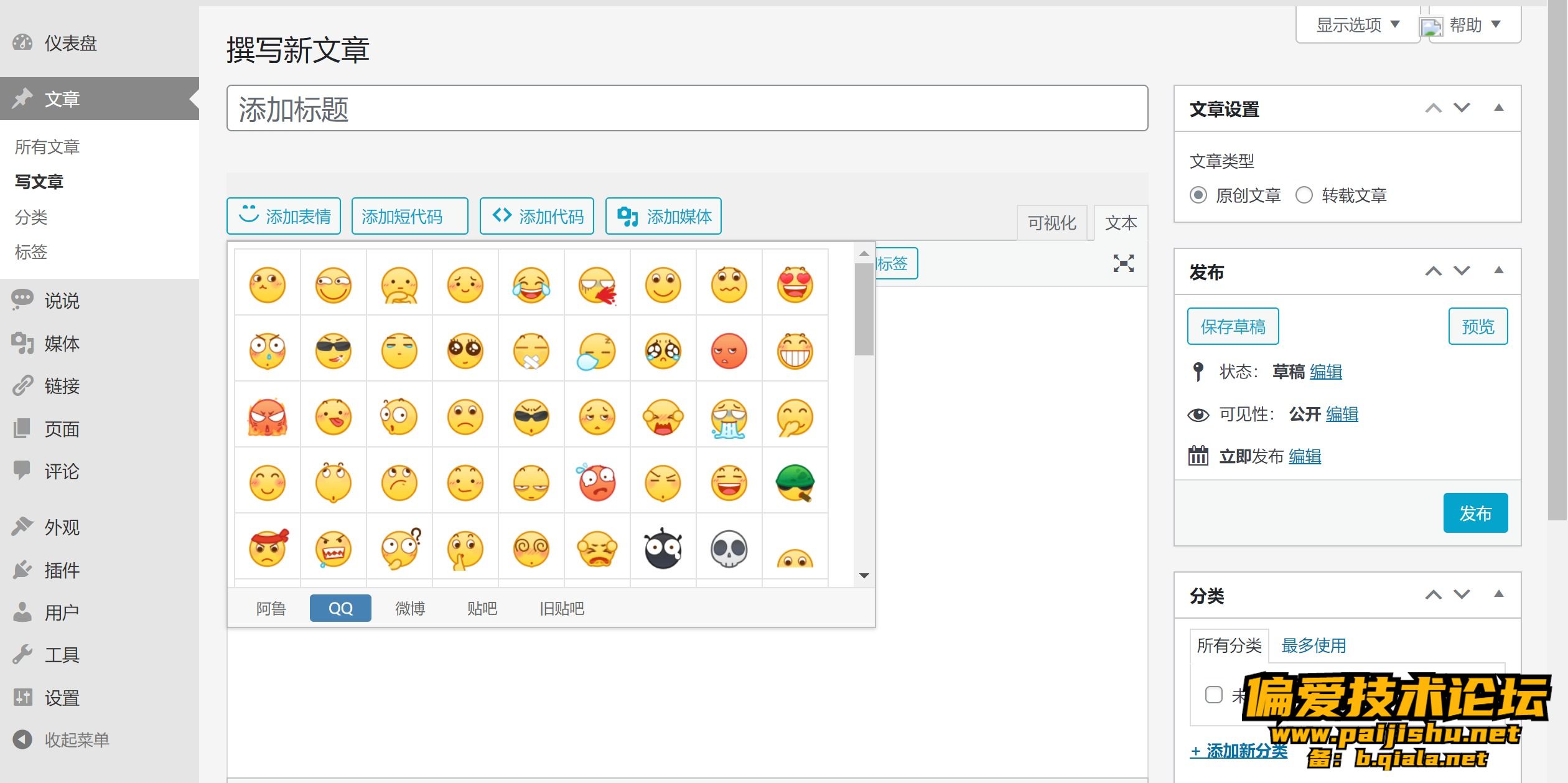Open the 显示选项 dropdown

1358,25
